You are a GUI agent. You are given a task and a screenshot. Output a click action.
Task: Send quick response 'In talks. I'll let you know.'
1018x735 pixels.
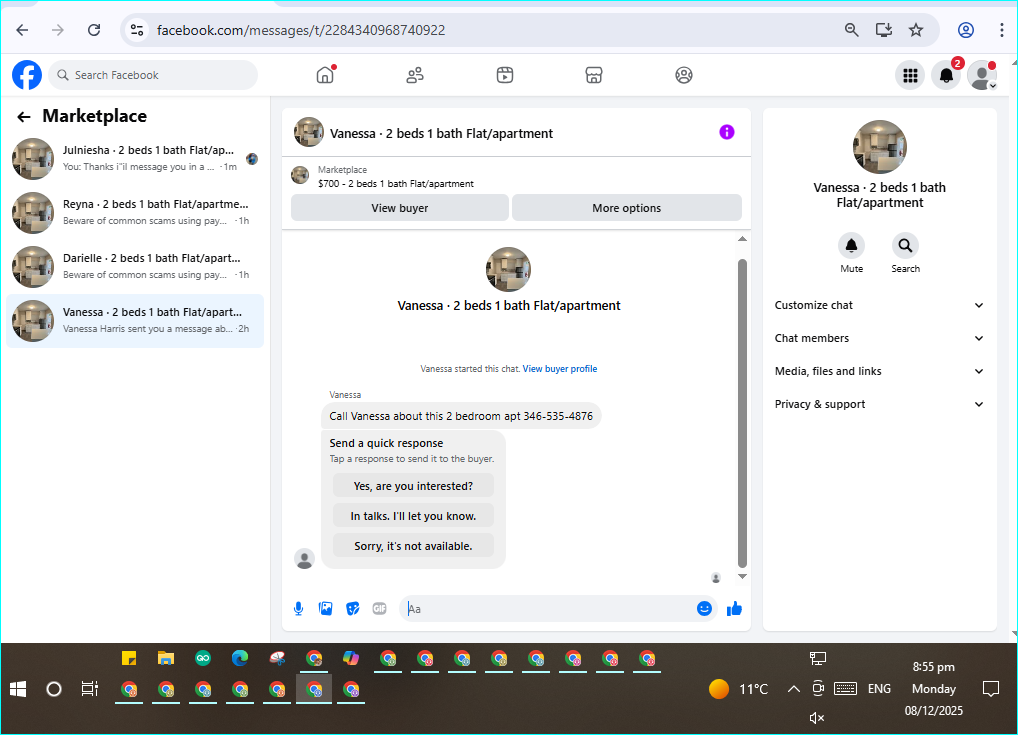[x=413, y=516]
